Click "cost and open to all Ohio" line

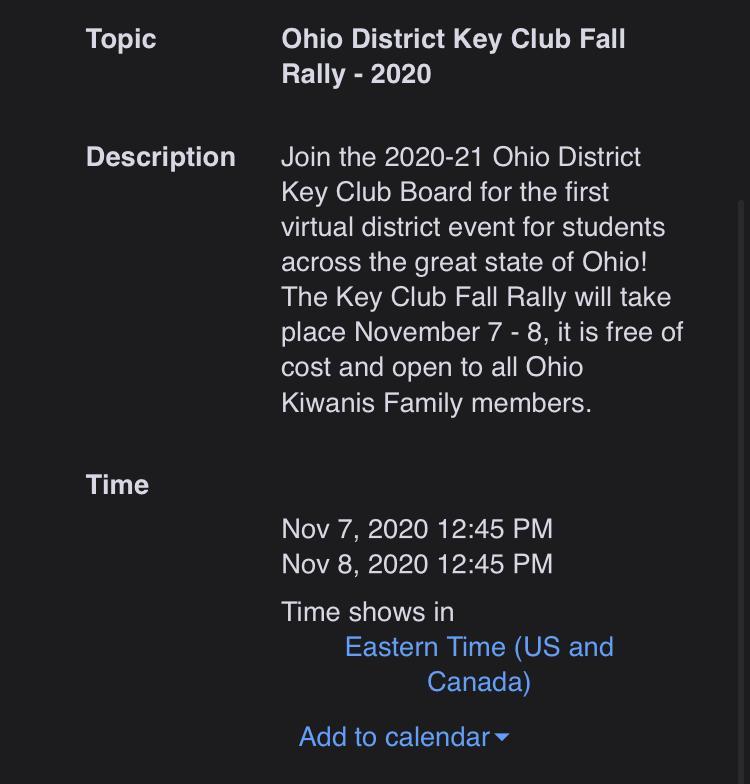point(432,367)
